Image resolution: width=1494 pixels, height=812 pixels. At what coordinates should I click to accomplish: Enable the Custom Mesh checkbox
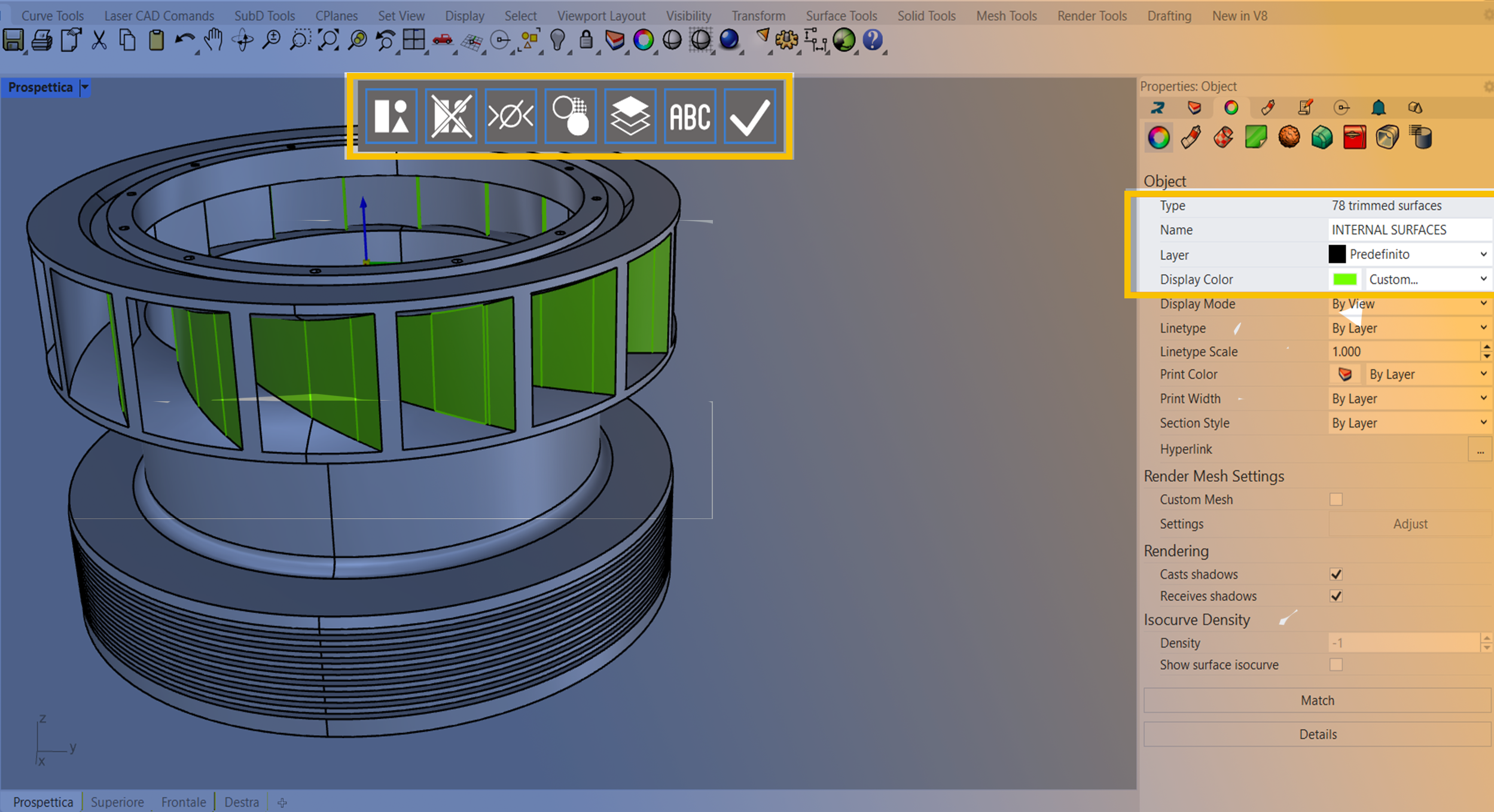(1336, 499)
